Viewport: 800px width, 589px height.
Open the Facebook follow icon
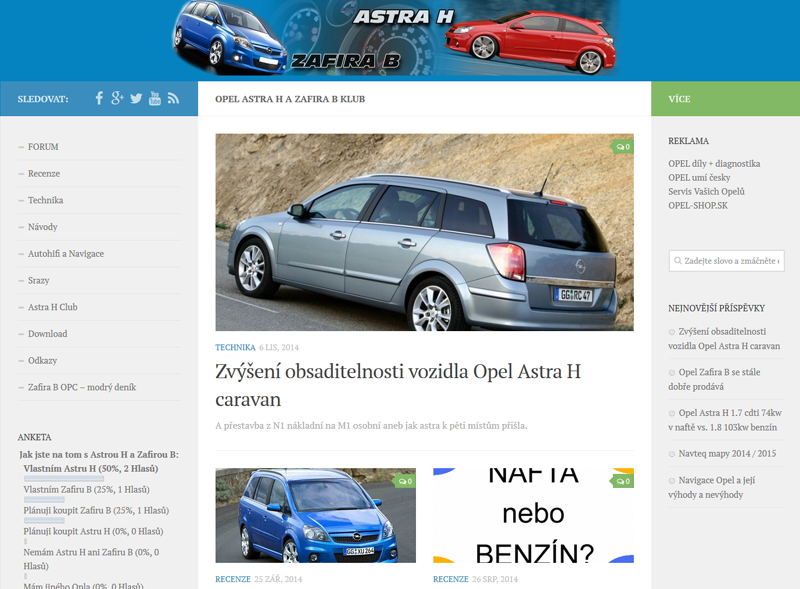pyautogui.click(x=99, y=99)
